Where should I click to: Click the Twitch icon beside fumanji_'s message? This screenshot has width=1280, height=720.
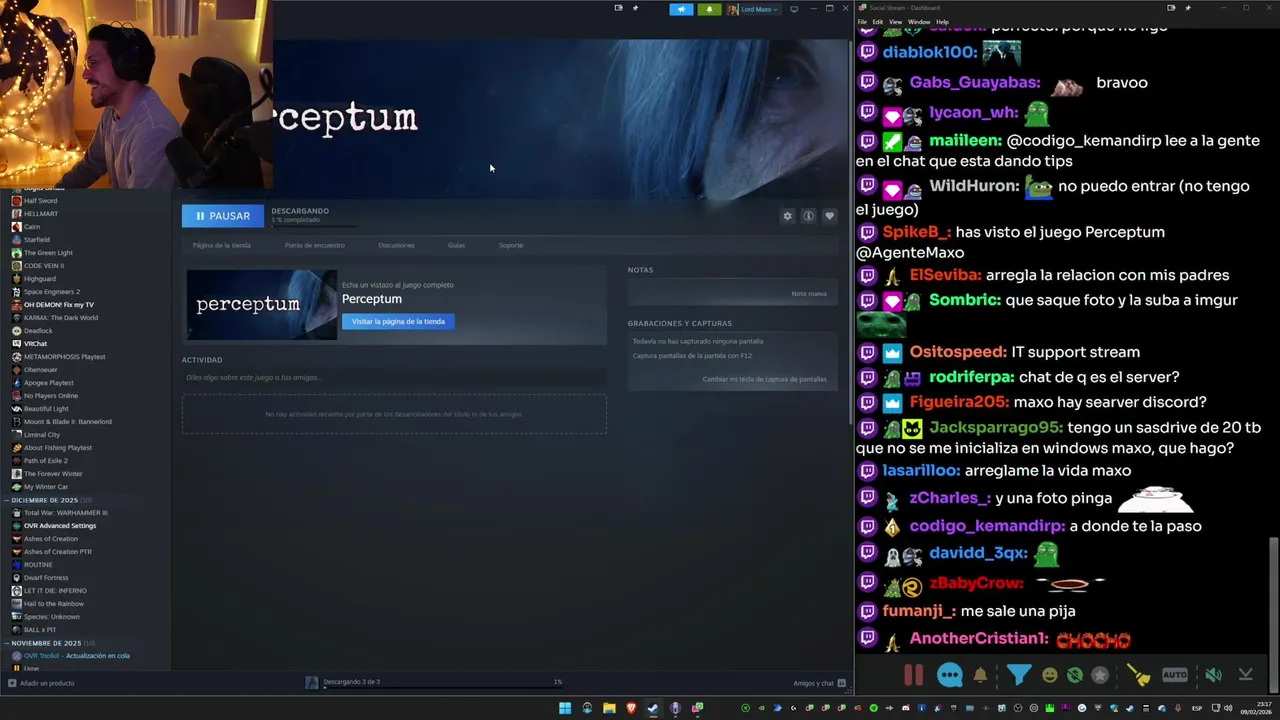867,610
